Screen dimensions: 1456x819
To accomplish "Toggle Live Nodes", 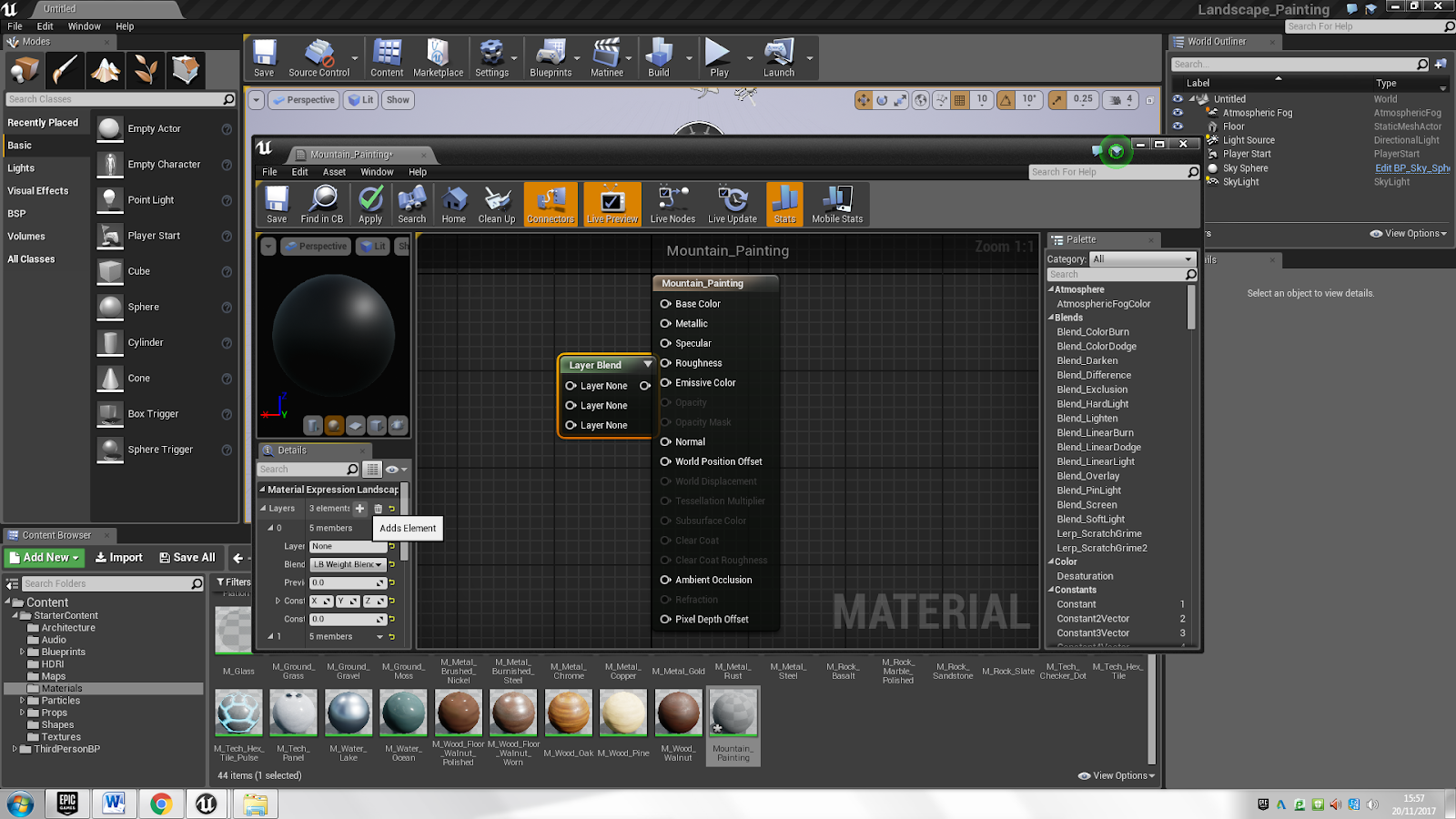I will (x=672, y=204).
